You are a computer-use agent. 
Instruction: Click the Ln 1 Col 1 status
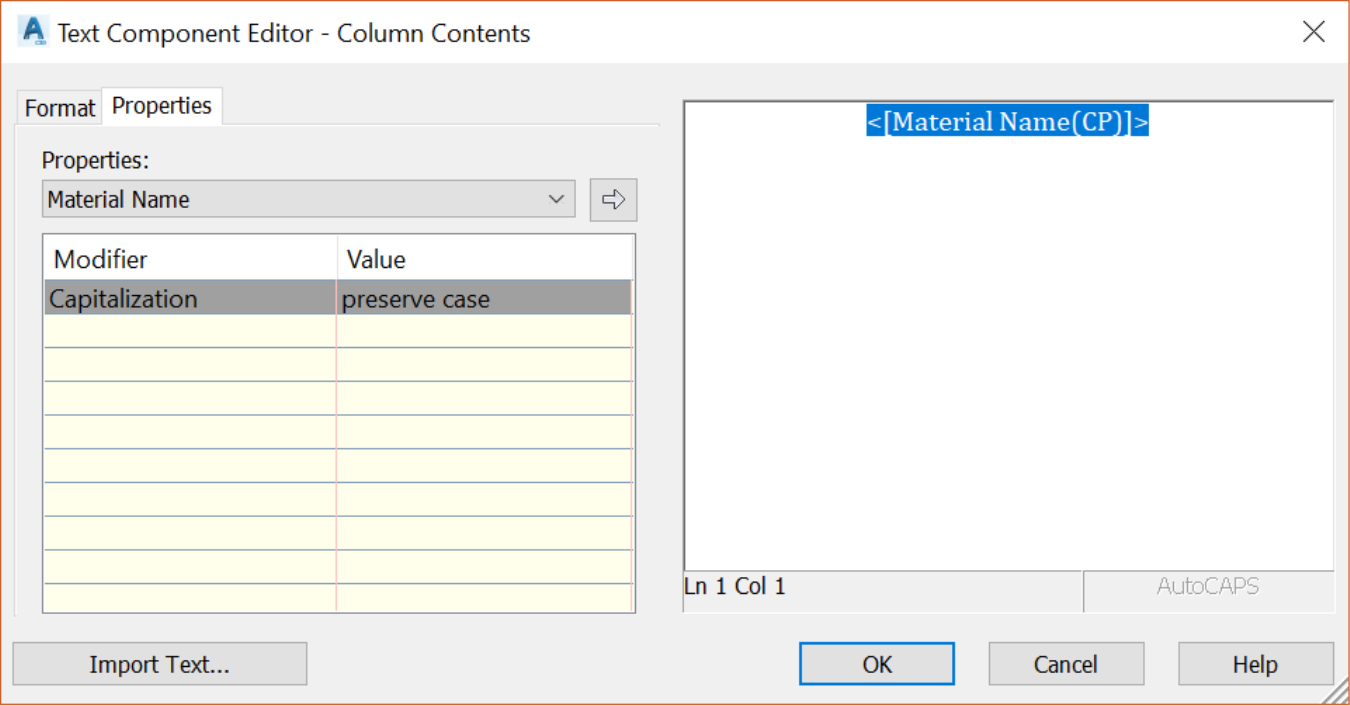coord(735,587)
